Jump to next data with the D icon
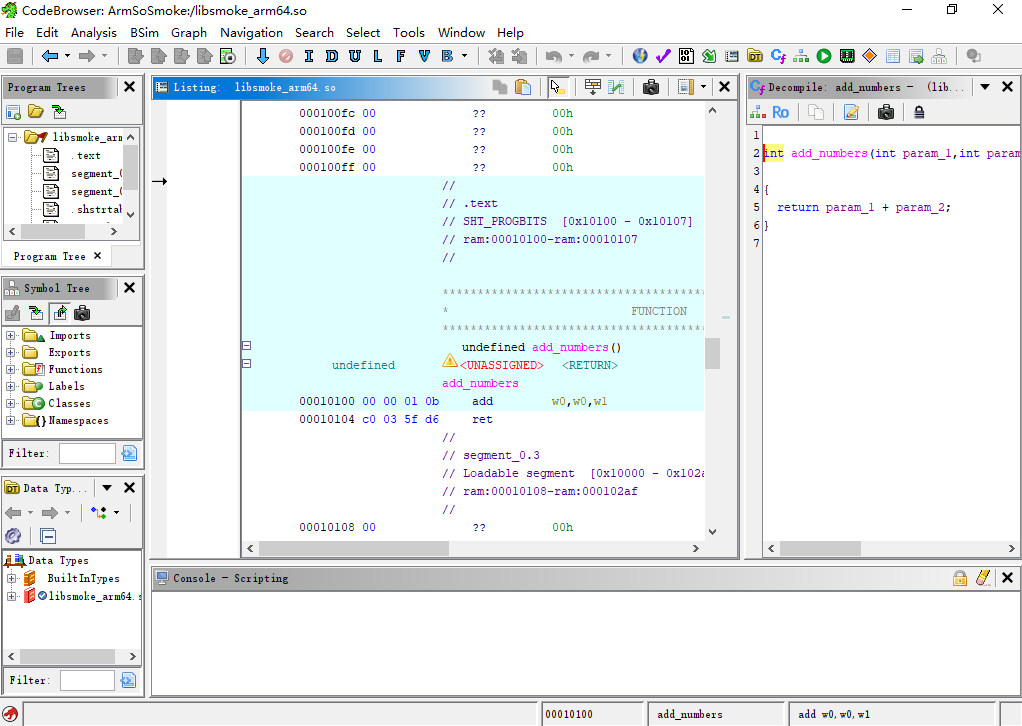The image size is (1022, 726). [332, 56]
